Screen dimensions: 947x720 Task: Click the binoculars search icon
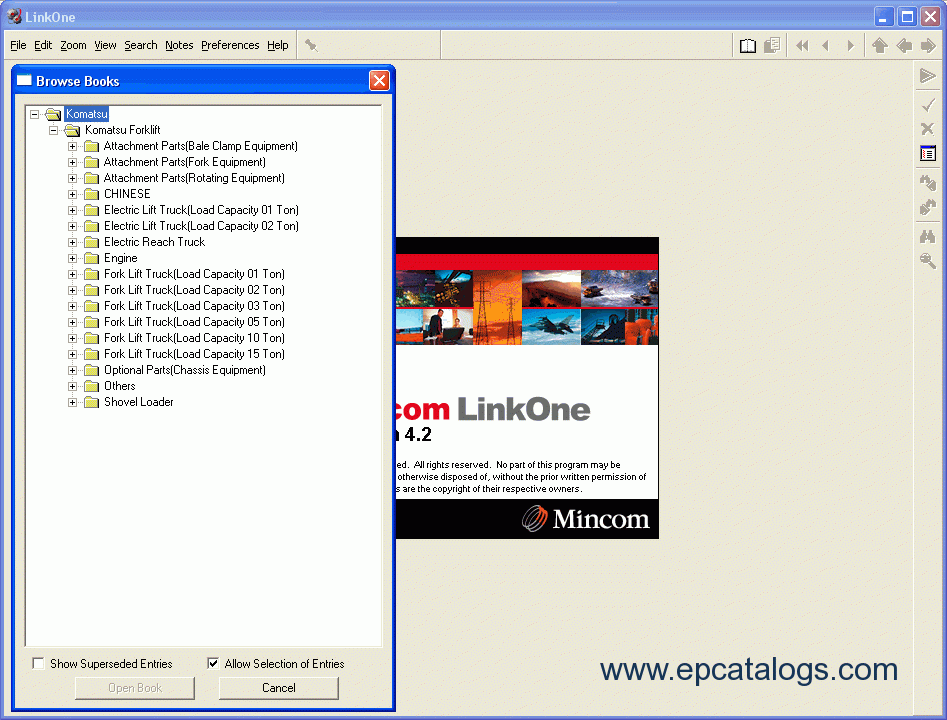click(928, 236)
